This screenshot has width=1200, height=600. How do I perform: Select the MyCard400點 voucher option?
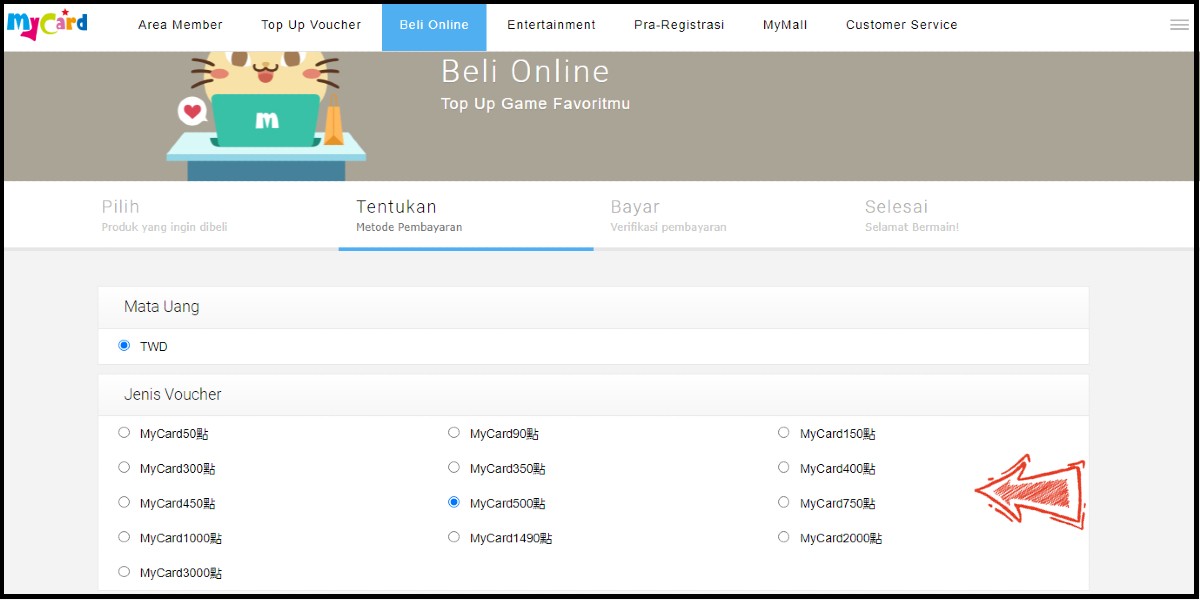click(784, 467)
